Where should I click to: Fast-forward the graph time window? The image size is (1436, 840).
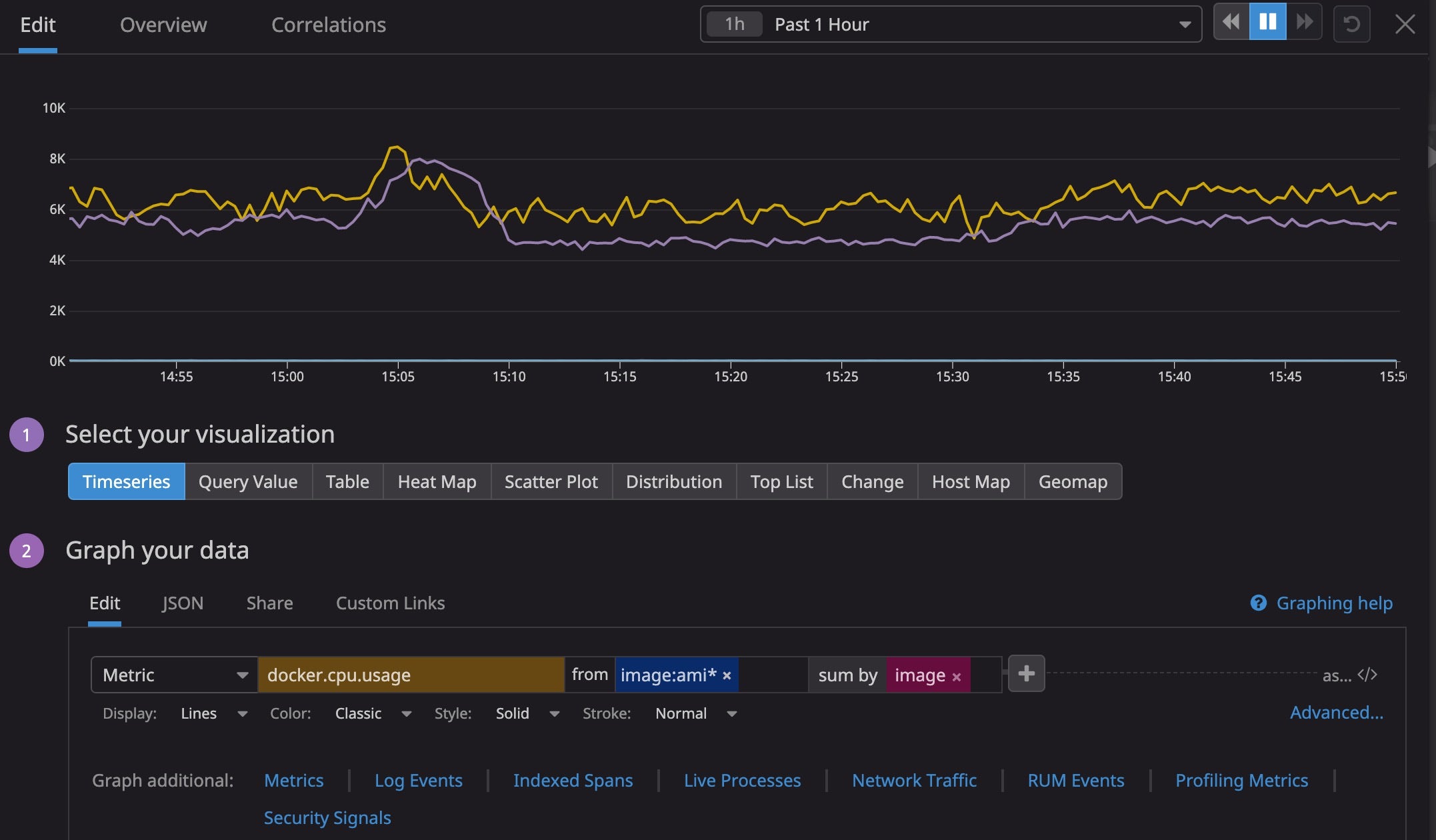[1304, 22]
